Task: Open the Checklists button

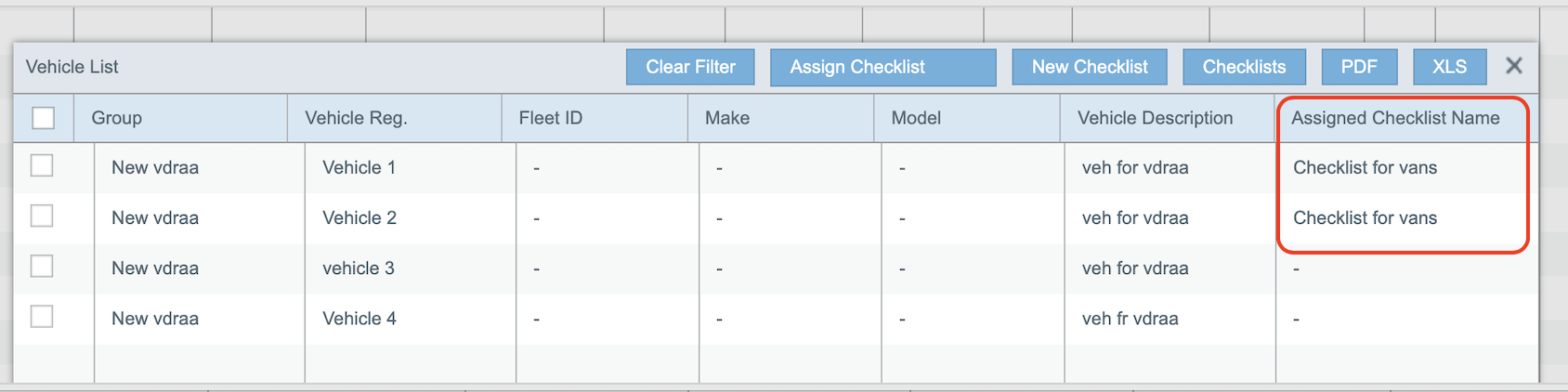Action: (1244, 67)
